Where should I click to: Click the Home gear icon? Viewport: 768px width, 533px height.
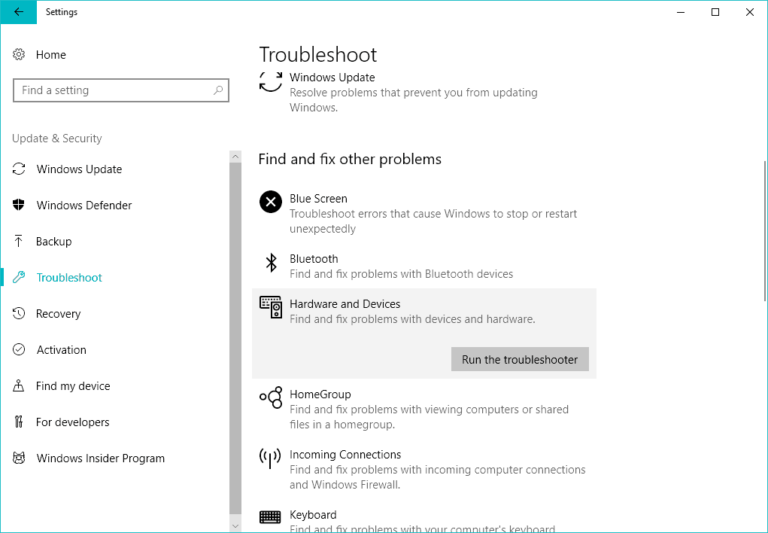click(x=19, y=55)
